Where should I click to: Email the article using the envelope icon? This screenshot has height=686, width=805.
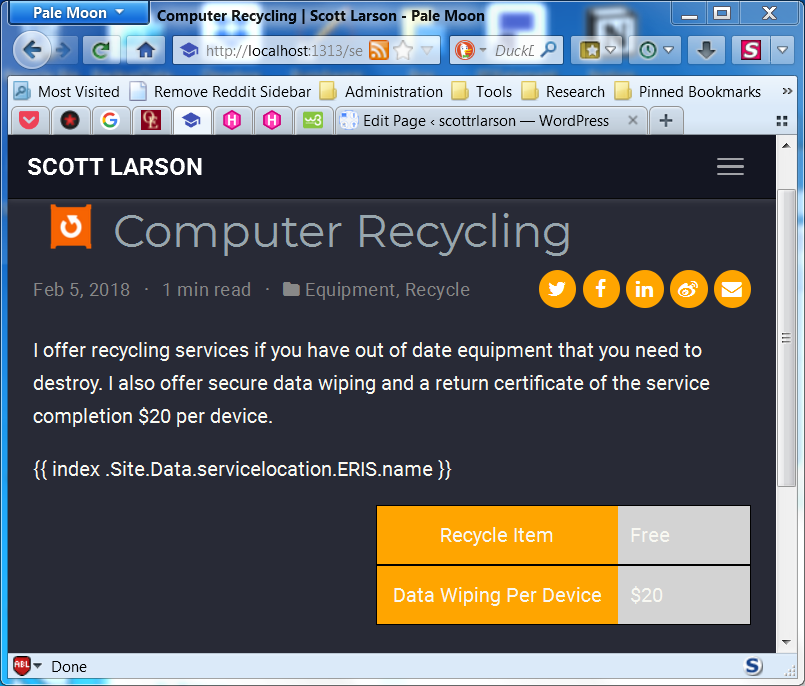point(732,289)
